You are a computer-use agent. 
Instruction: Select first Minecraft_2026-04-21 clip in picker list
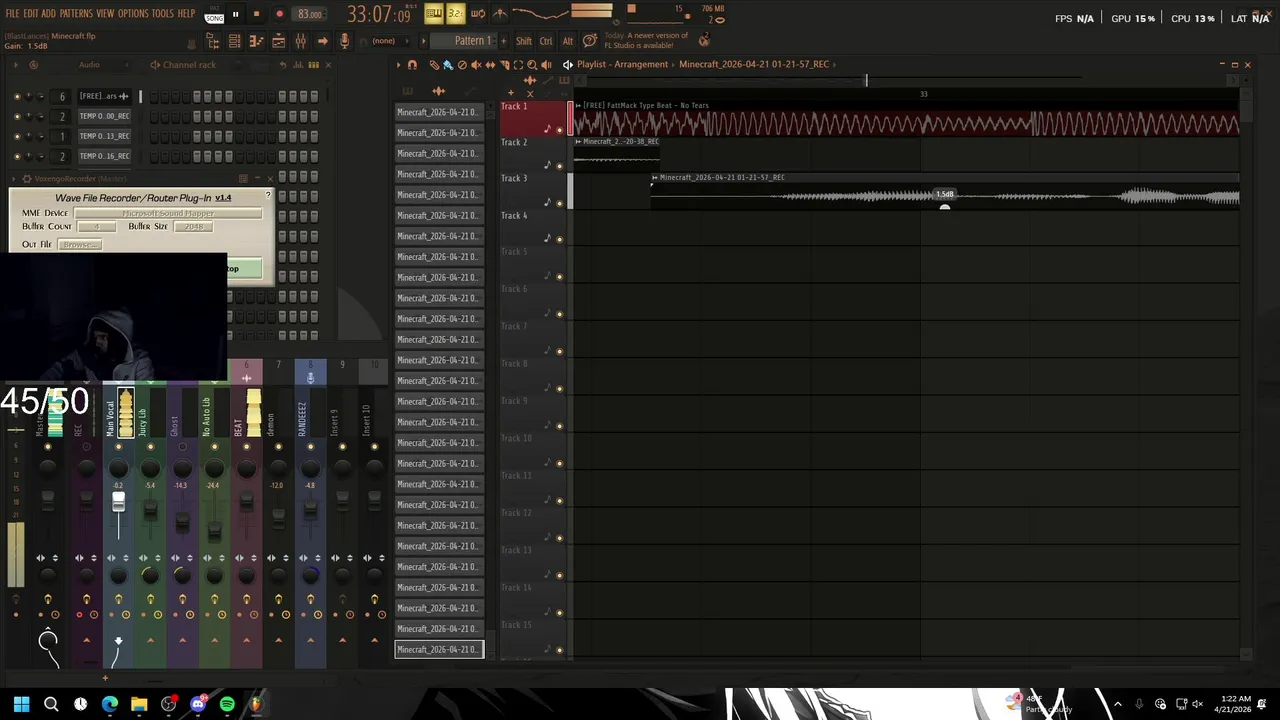(x=439, y=112)
